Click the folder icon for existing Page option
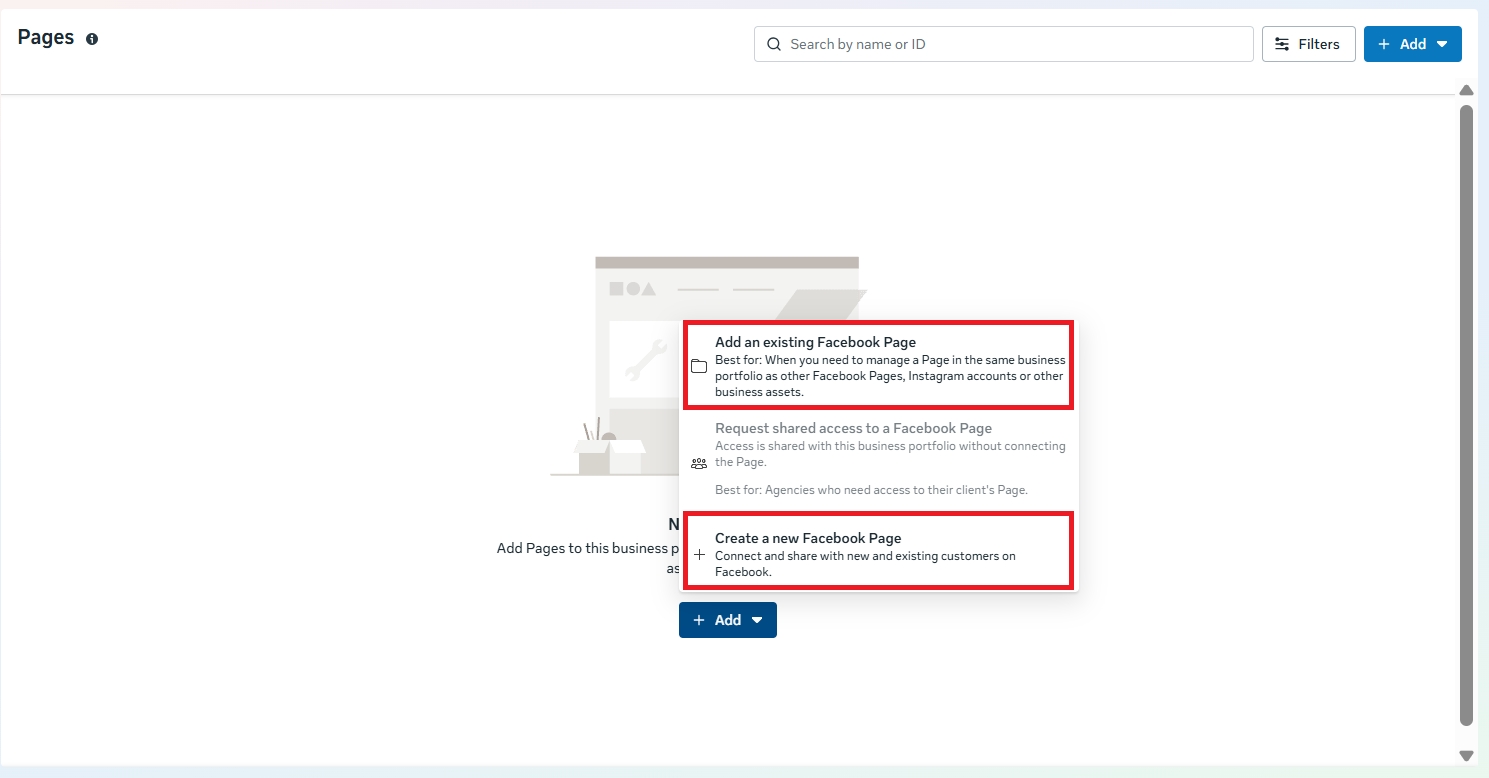This screenshot has width=1489, height=778. [699, 366]
